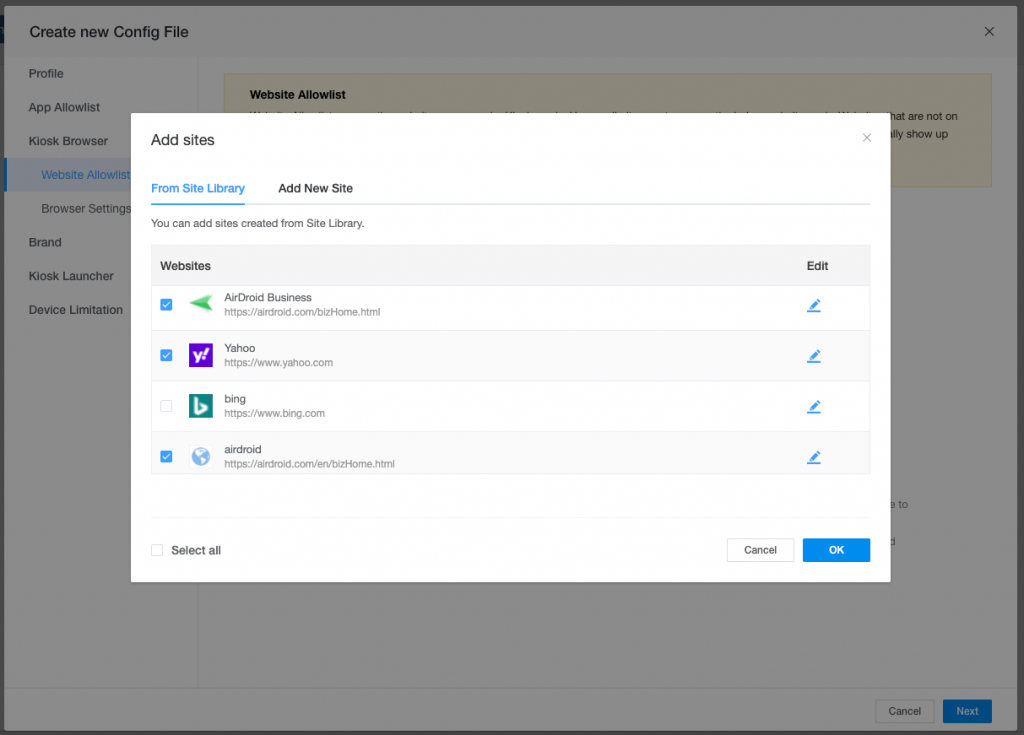
Task: Click the airdroid site name
Action: pyautogui.click(x=243, y=449)
